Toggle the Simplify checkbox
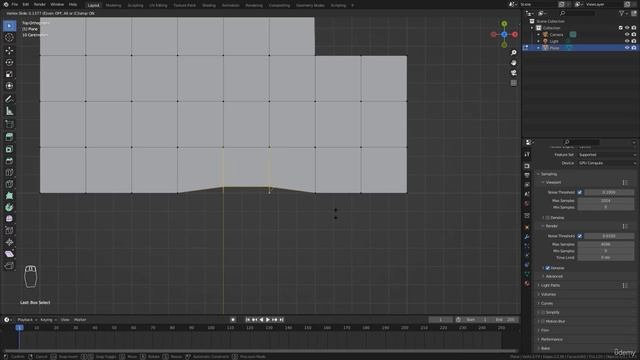 coord(543,313)
